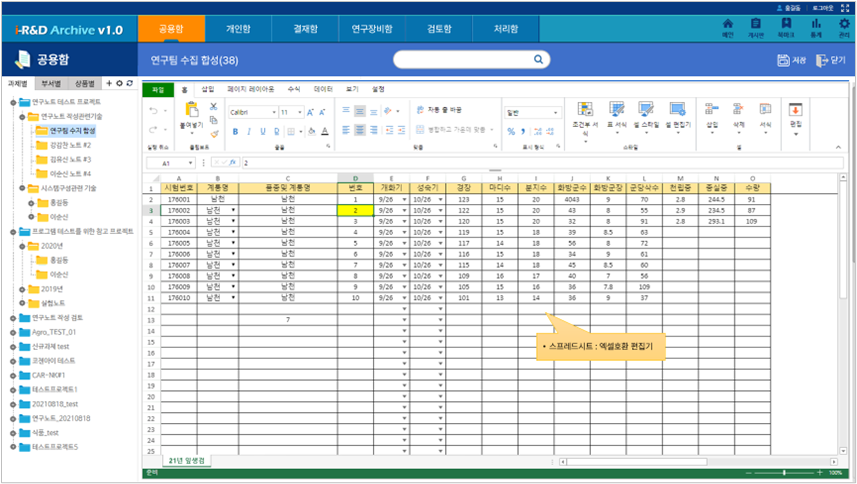Open the A1 name box dropdown
Image resolution: width=857 pixels, height=484 pixels.
click(191, 163)
